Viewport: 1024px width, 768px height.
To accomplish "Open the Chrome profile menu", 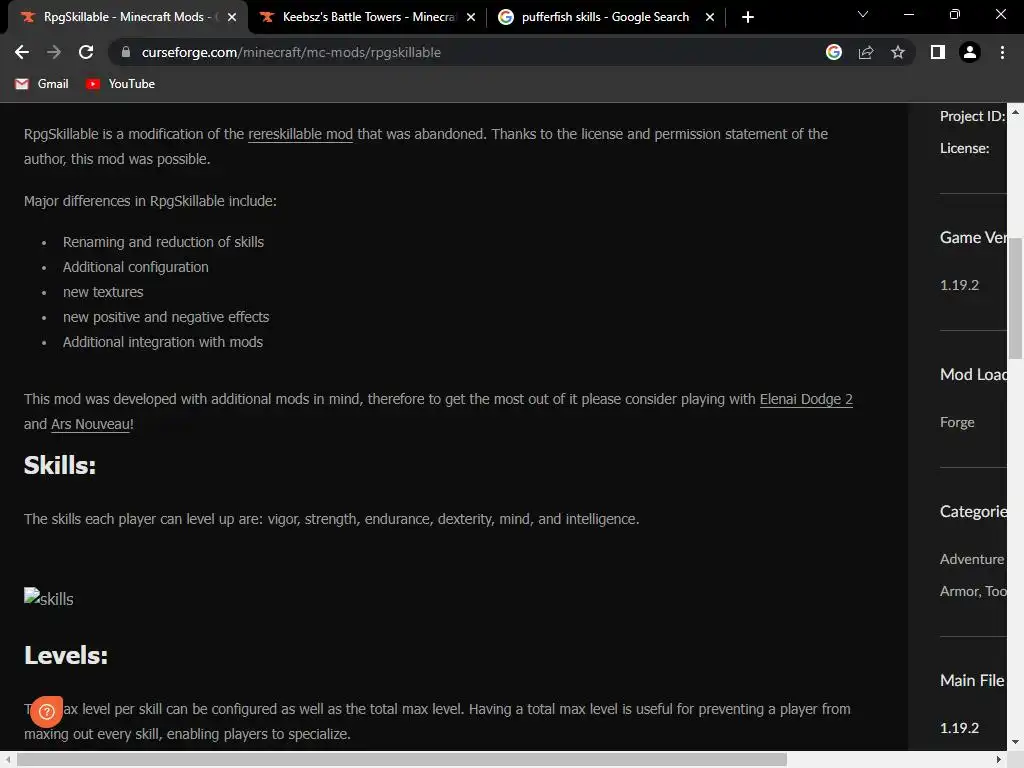I will (970, 52).
